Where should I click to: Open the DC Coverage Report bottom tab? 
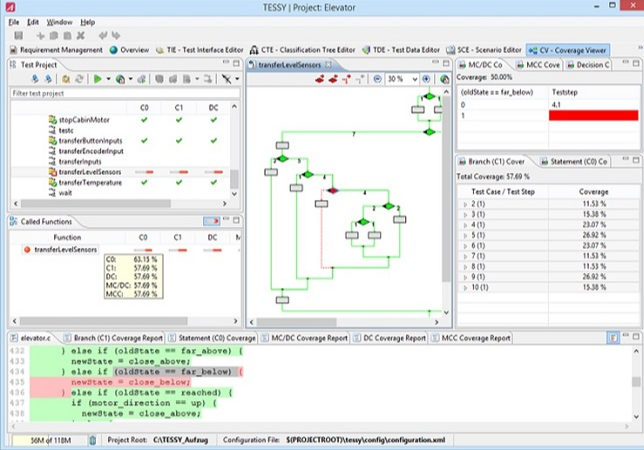389,338
